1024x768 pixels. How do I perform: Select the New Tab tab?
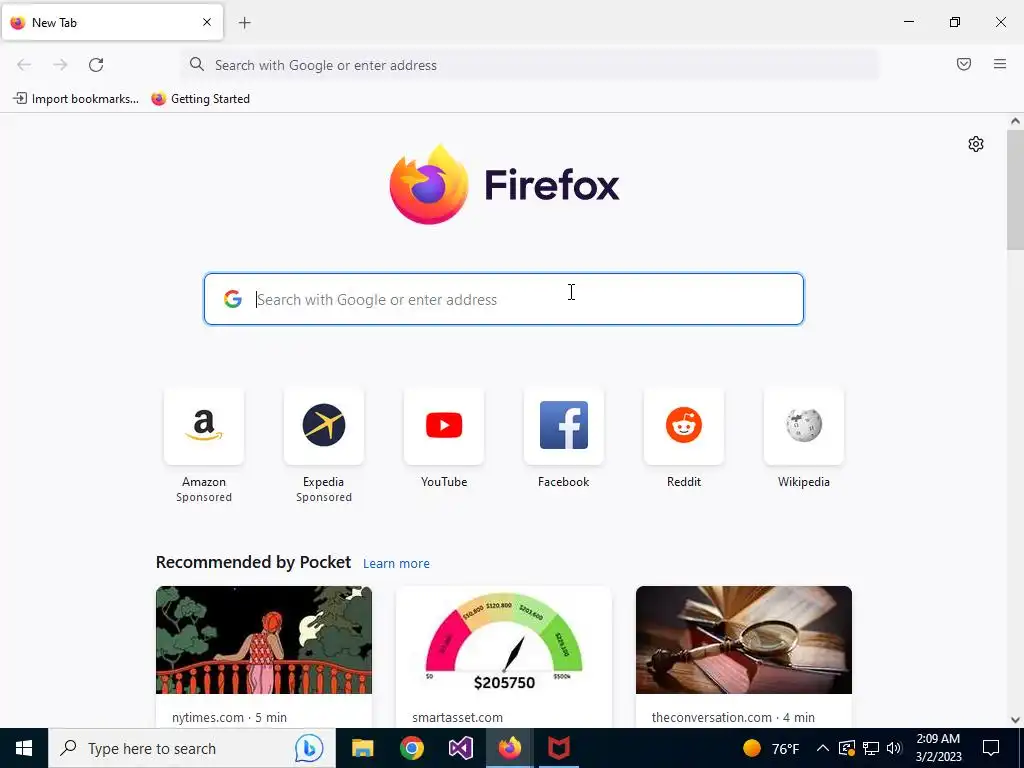coord(112,22)
